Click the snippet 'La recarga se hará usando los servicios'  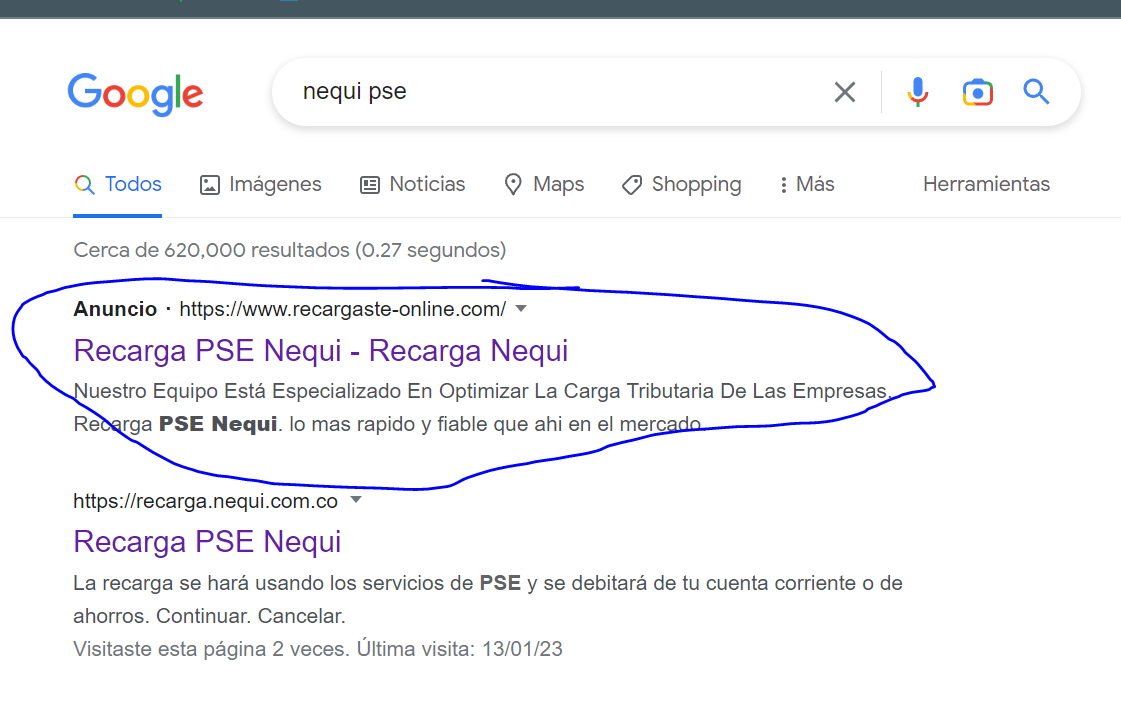tap(488, 599)
